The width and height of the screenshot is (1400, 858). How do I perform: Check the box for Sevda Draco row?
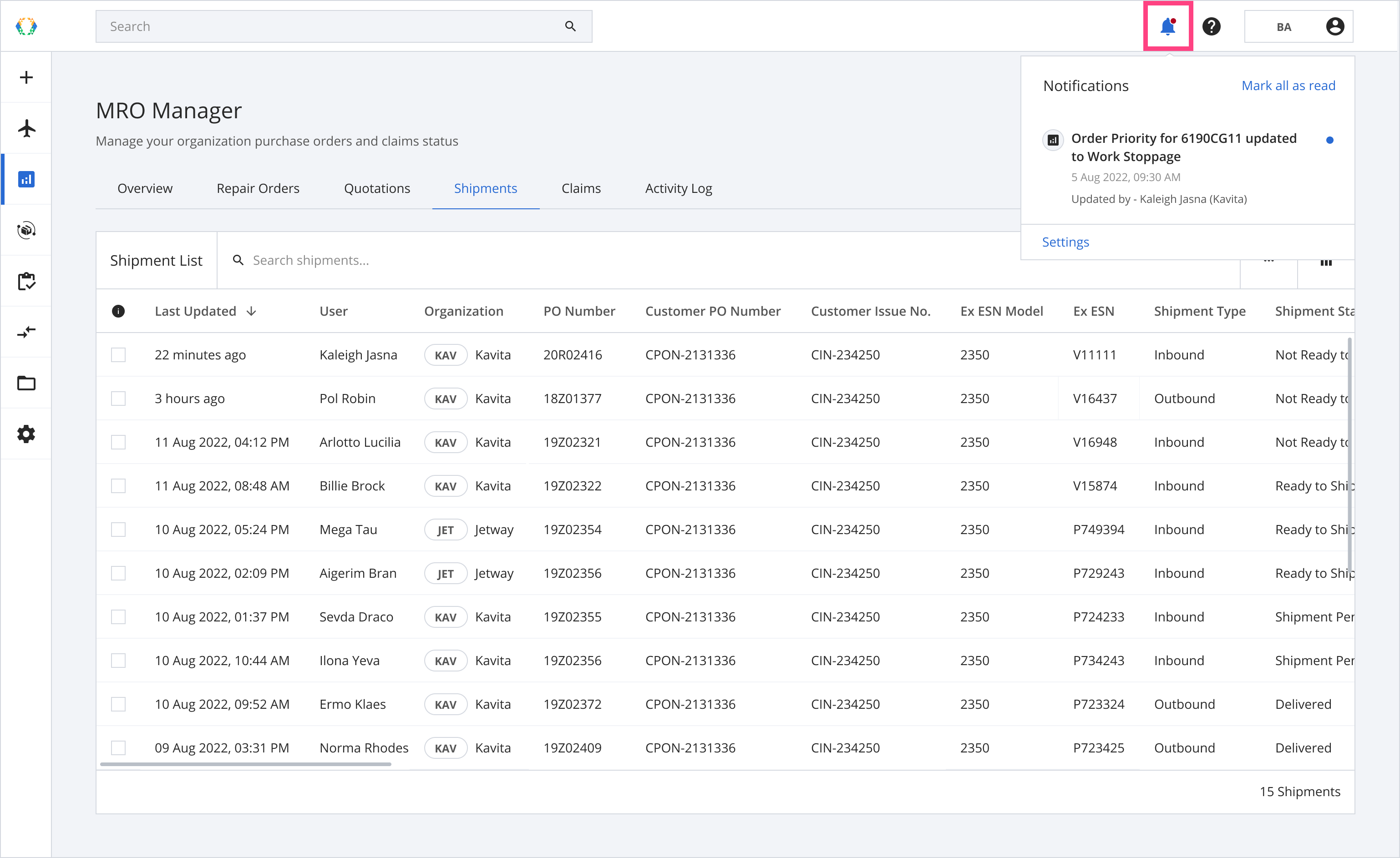[x=118, y=617]
